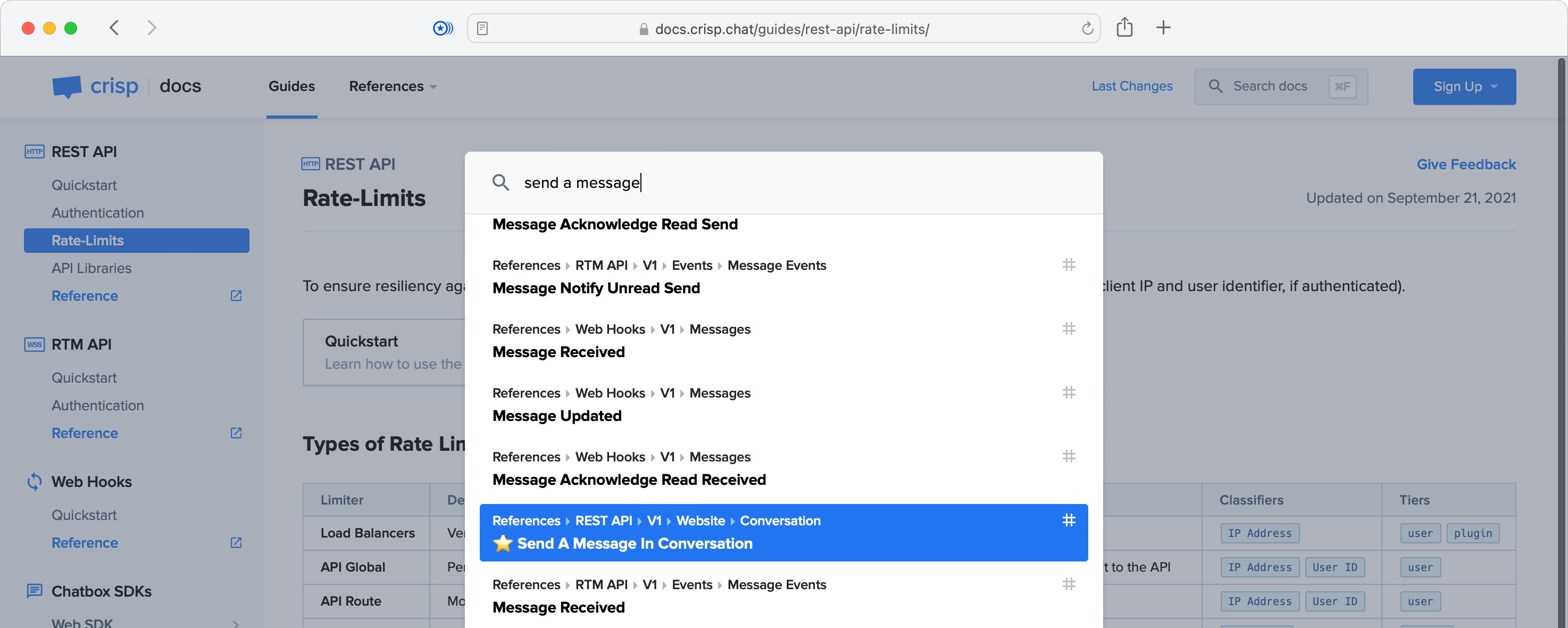Click the Chatbox SDKs section heading
Viewport: 1568px width, 628px height.
pos(101,591)
